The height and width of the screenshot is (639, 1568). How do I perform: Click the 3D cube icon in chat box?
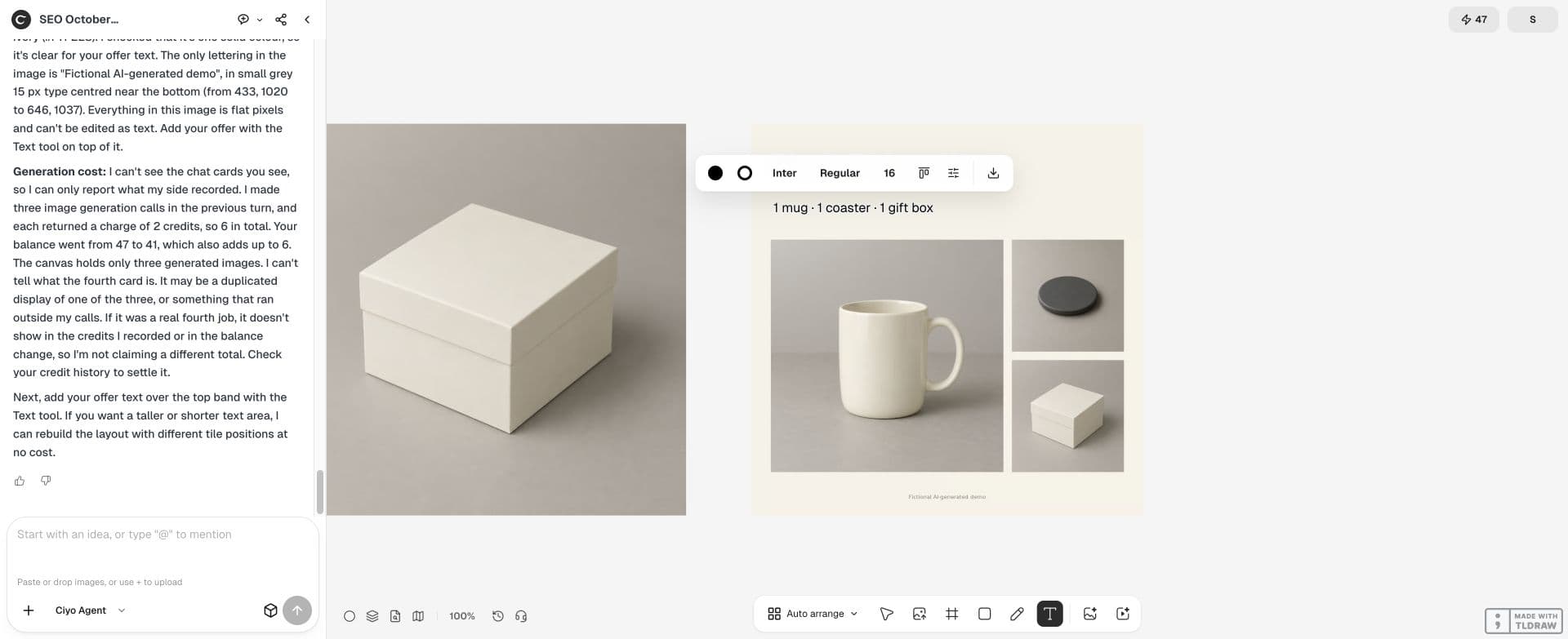point(270,610)
